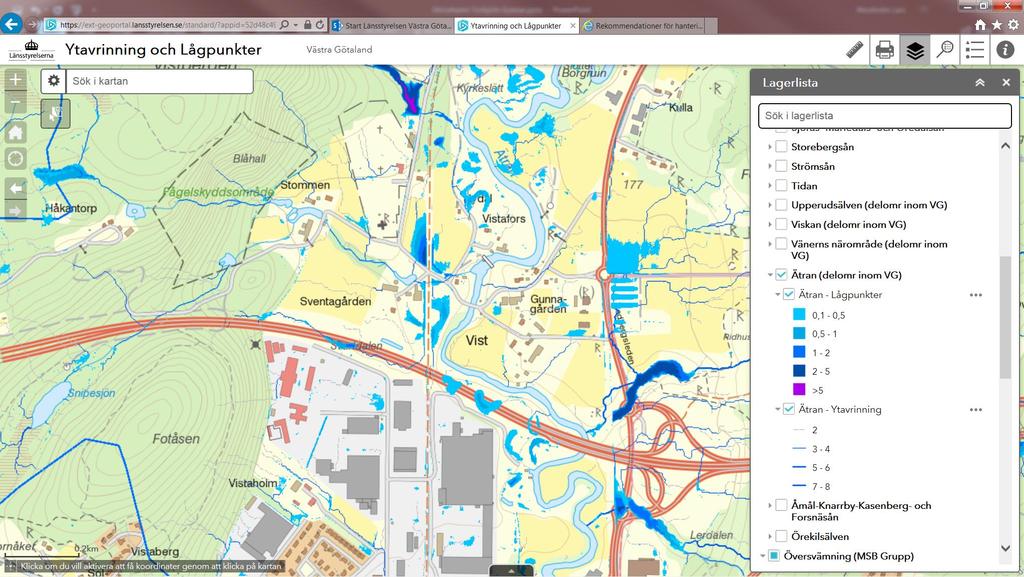Viewport: 1024px width, 577px height.
Task: Collapse Ätran - Ytavrinning legend
Action: (778, 409)
